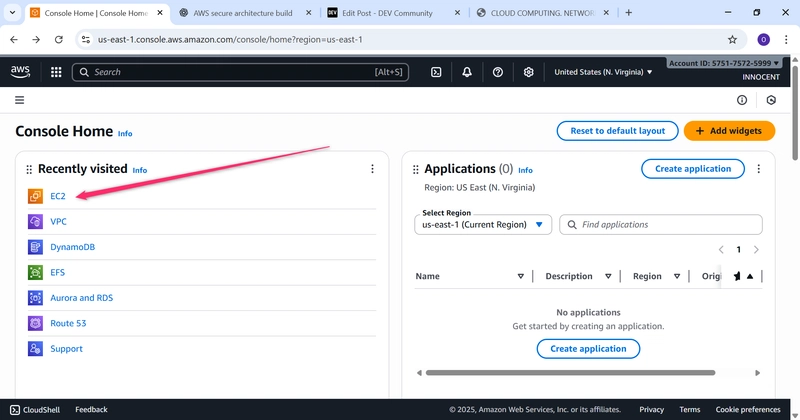Screen dimensions: 800x420
Task: Click the Add widgets button
Action: click(729, 131)
